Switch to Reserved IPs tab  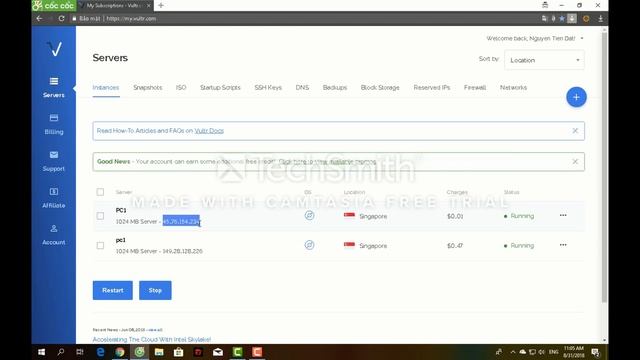tap(432, 87)
